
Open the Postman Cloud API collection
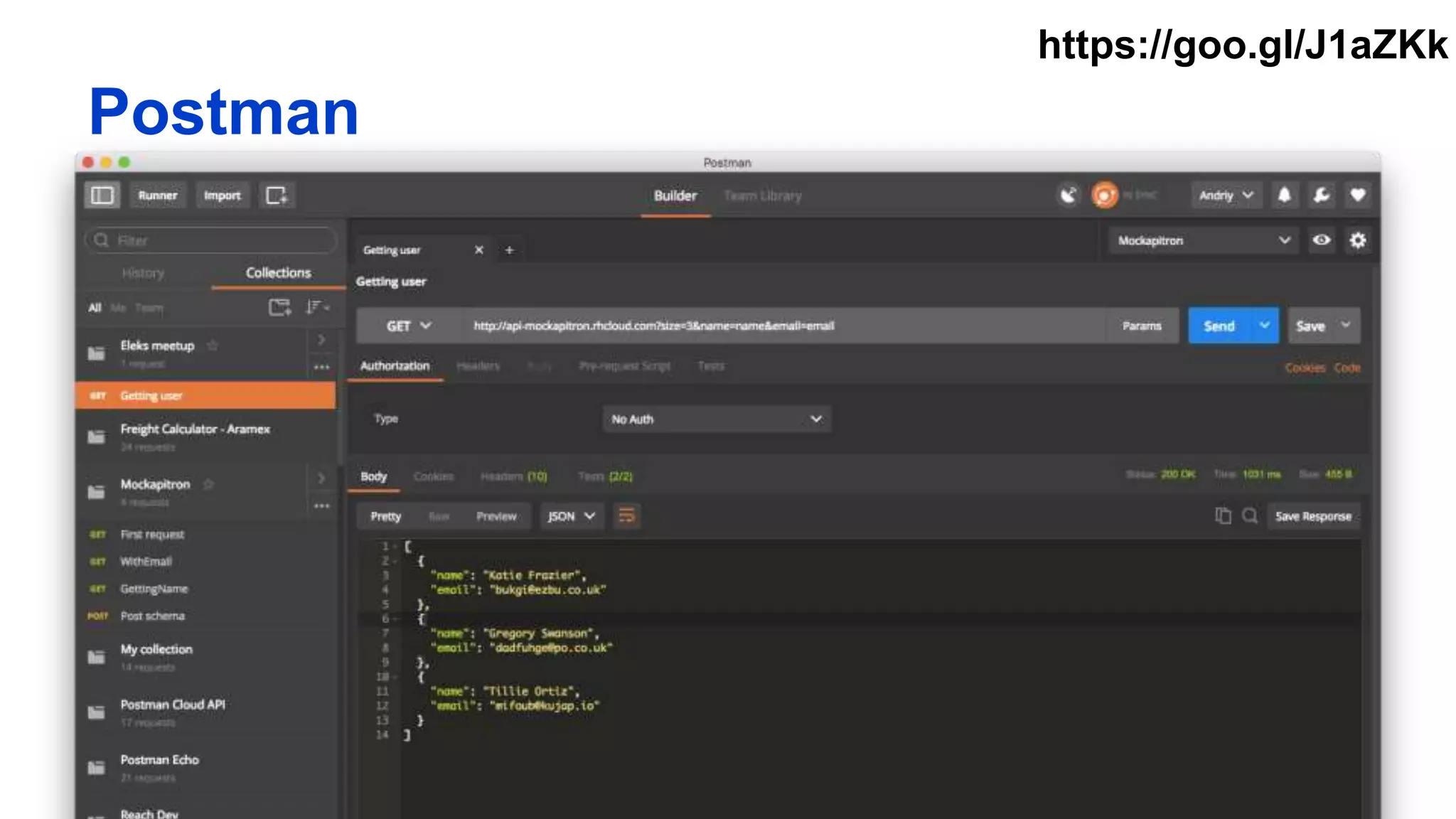[205, 712]
